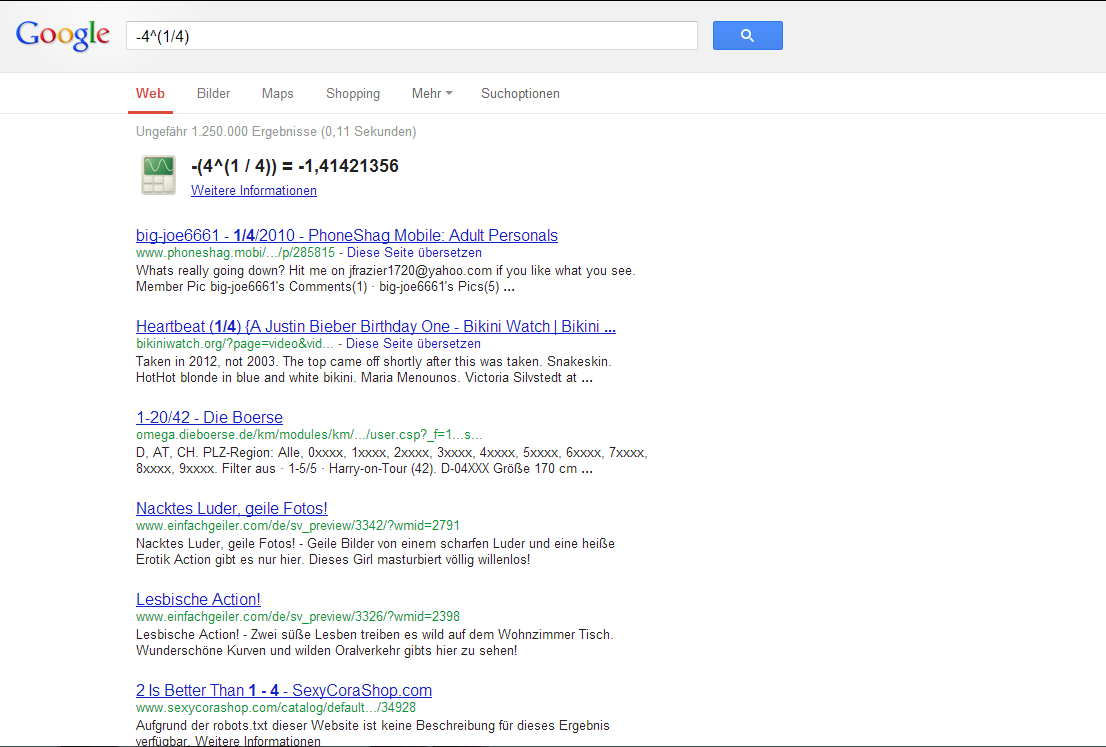
Task: Focus the search box containing -4^(1/4)
Action: click(x=412, y=36)
